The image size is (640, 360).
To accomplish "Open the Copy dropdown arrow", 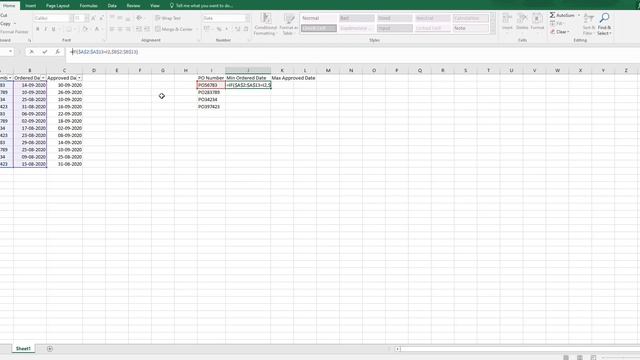I will pos(15,24).
